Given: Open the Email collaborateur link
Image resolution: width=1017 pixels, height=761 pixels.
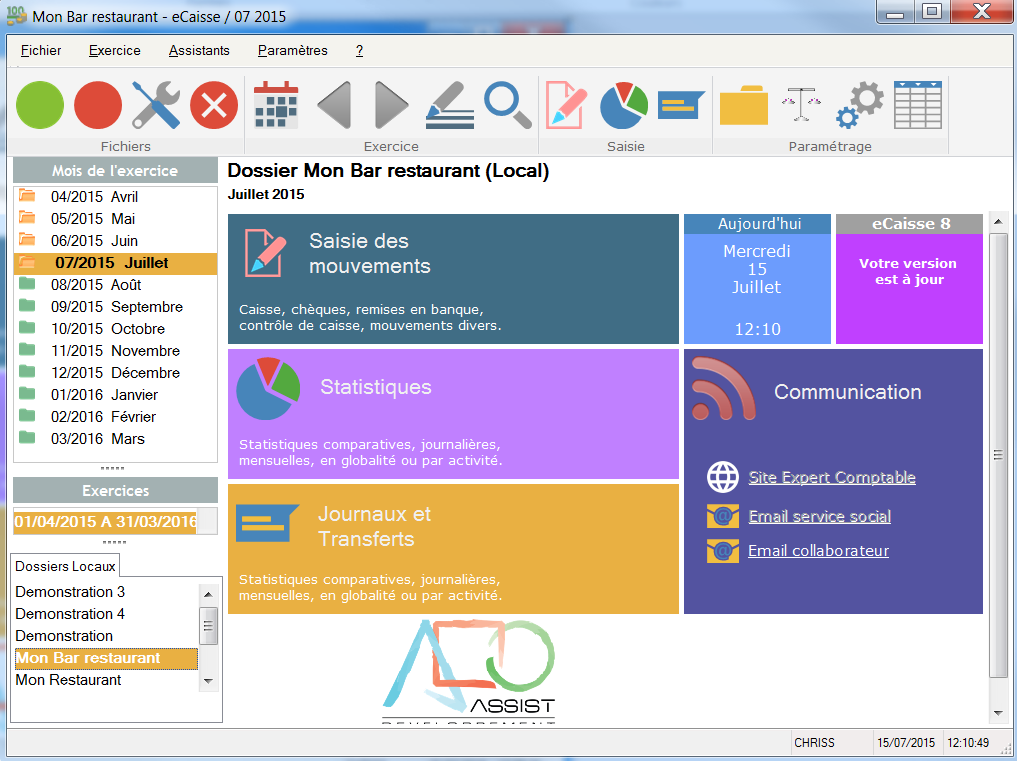Looking at the screenshot, I should click(x=819, y=551).
